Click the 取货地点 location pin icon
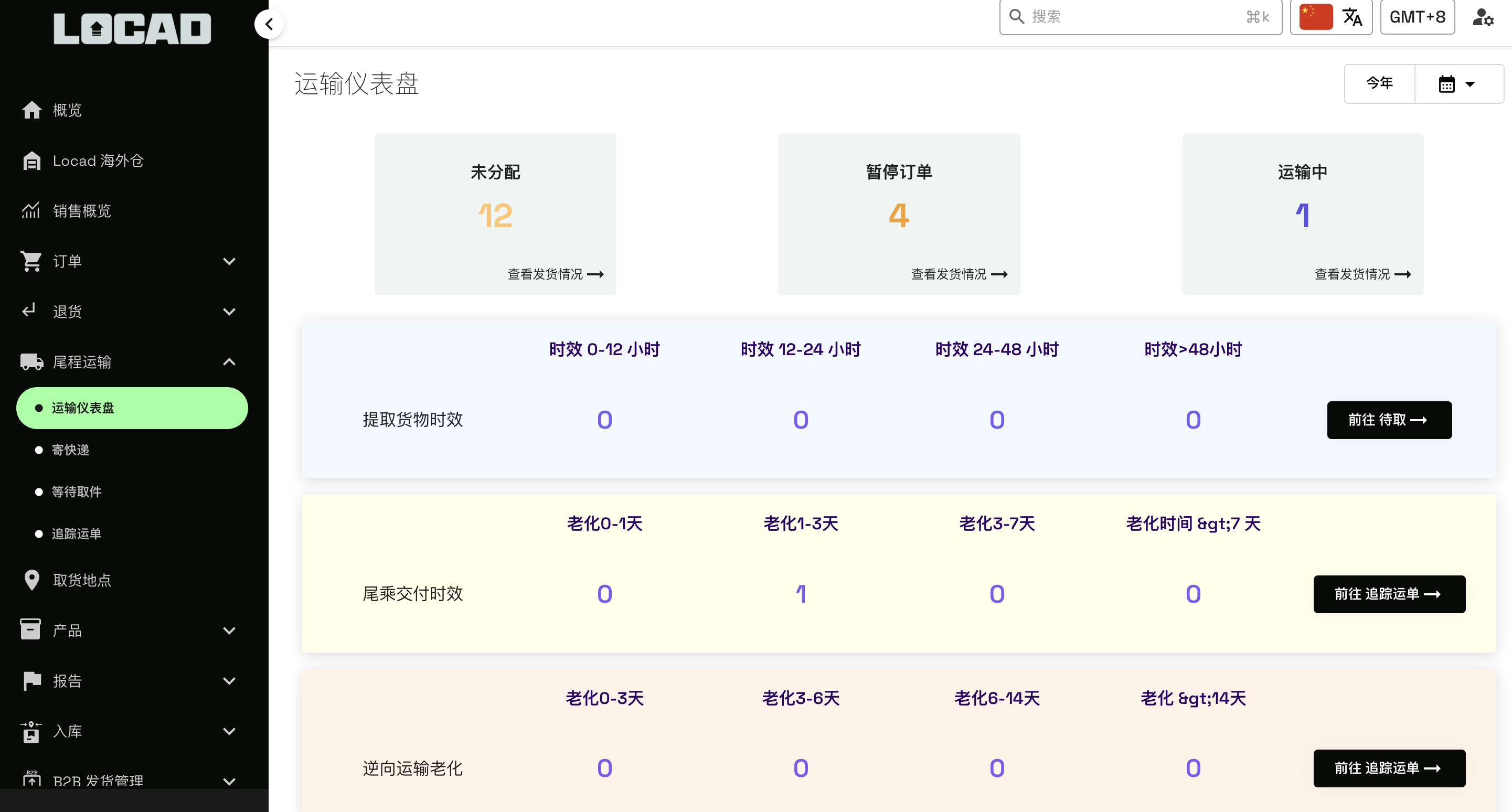Image resolution: width=1512 pixels, height=812 pixels. tap(31, 580)
